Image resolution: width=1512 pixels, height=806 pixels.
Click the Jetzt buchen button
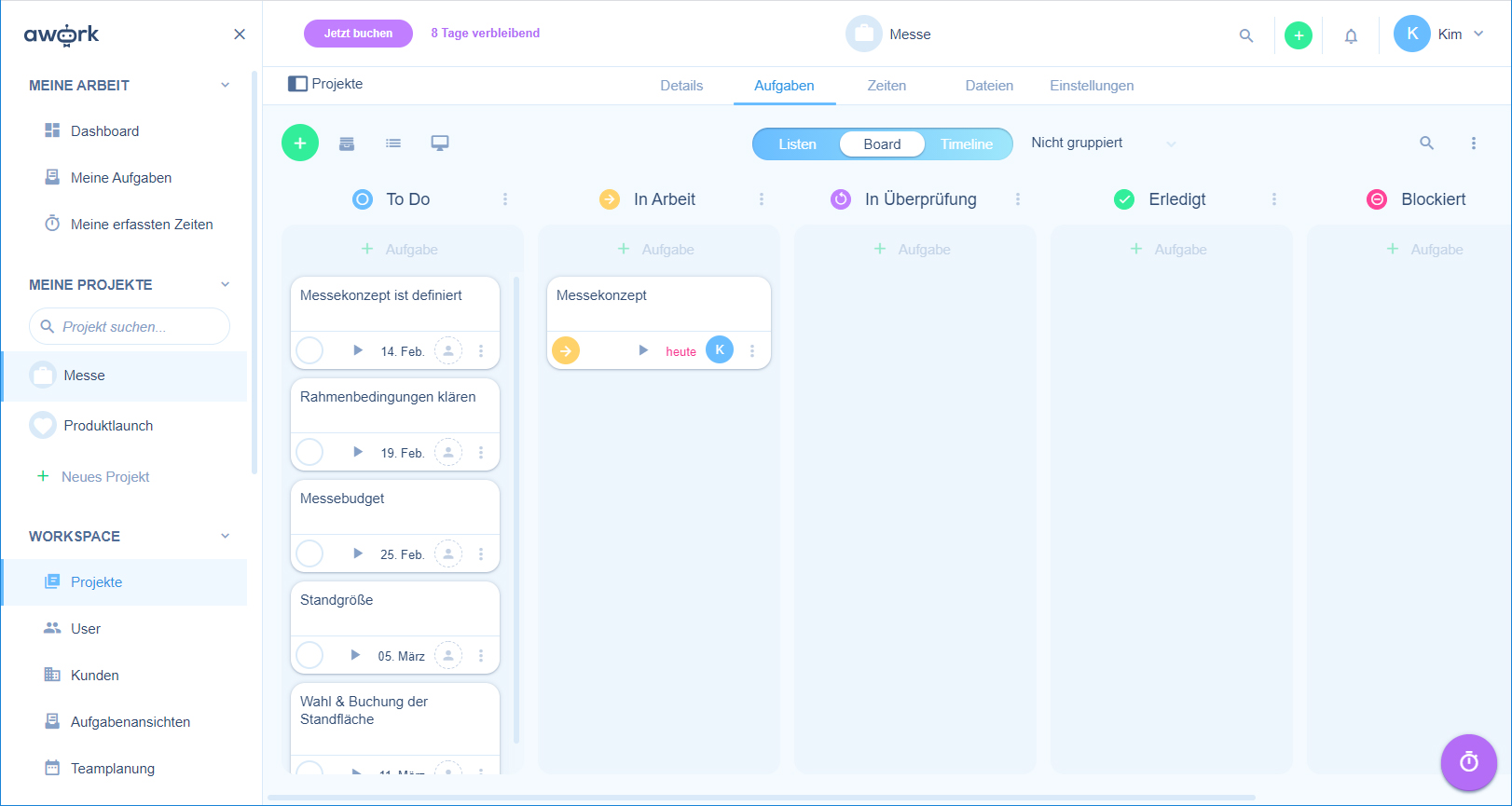pos(358,34)
